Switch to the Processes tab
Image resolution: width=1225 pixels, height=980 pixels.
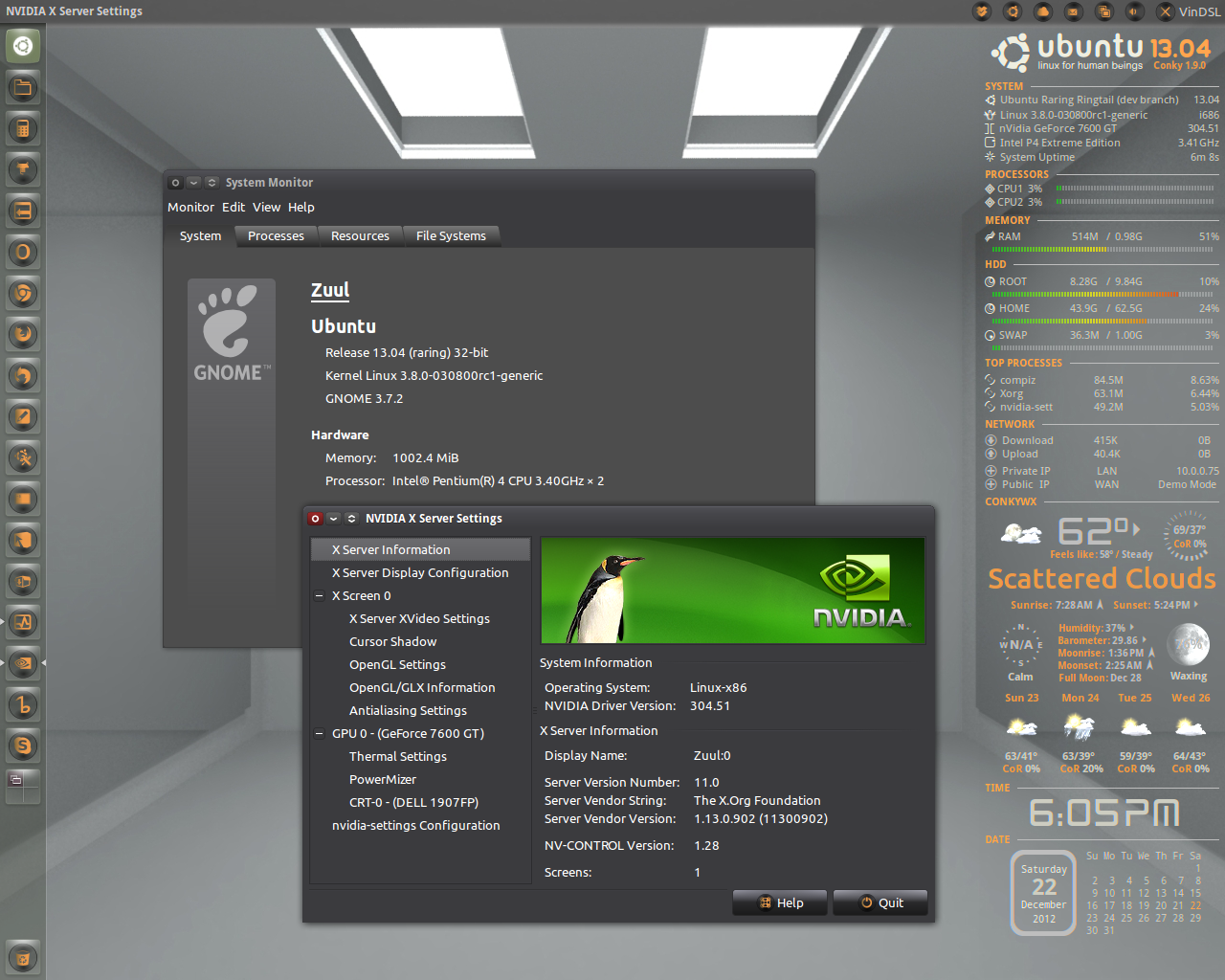tap(276, 235)
